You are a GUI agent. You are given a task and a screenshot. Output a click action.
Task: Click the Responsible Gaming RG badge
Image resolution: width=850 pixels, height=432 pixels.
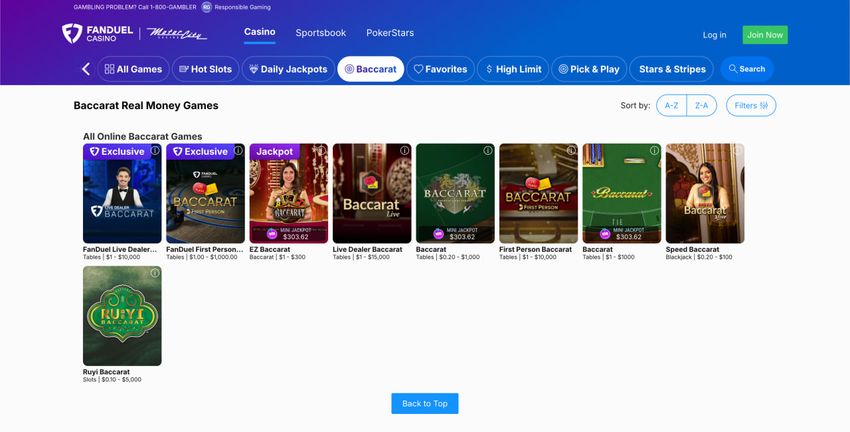point(207,7)
